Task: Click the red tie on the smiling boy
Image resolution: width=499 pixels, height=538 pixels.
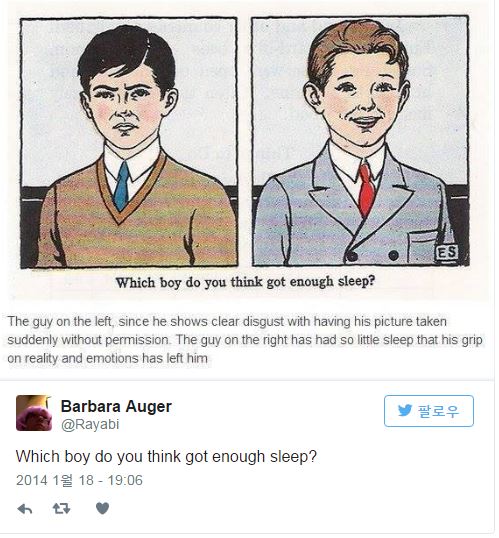Action: tap(366, 189)
